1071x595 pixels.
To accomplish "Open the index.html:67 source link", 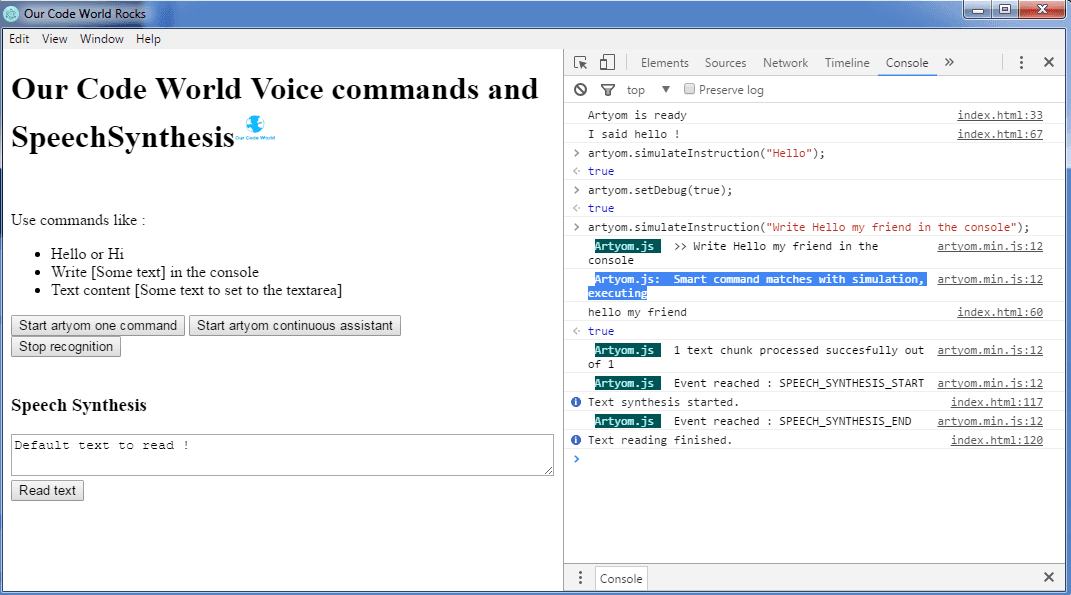I will pyautogui.click(x=999, y=135).
